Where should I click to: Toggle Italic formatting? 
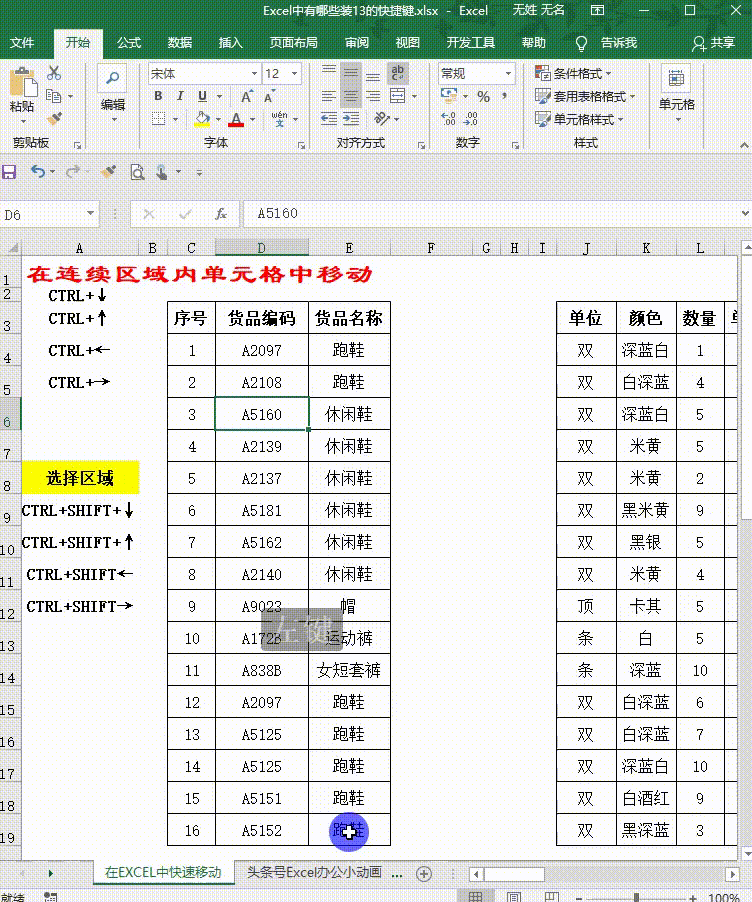180,96
